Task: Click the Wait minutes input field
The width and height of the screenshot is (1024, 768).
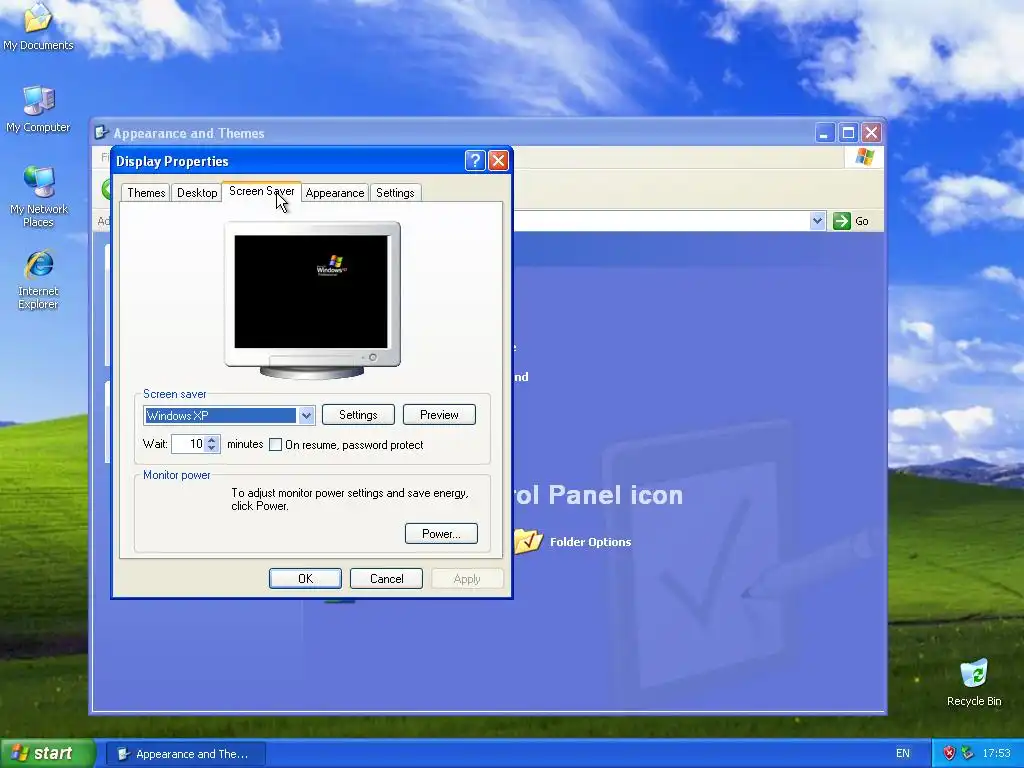Action: [x=188, y=444]
